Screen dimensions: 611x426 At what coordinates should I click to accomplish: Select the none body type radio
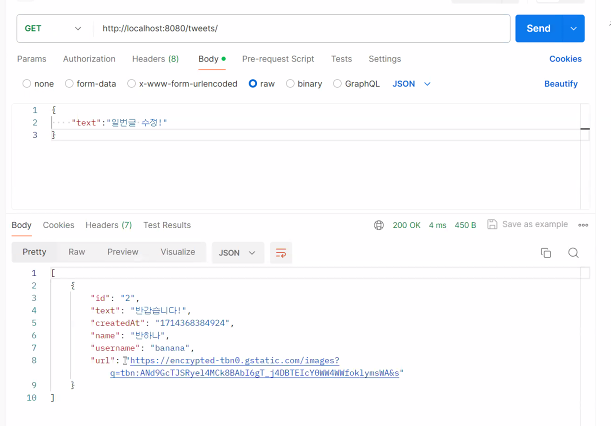pyautogui.click(x=26, y=84)
